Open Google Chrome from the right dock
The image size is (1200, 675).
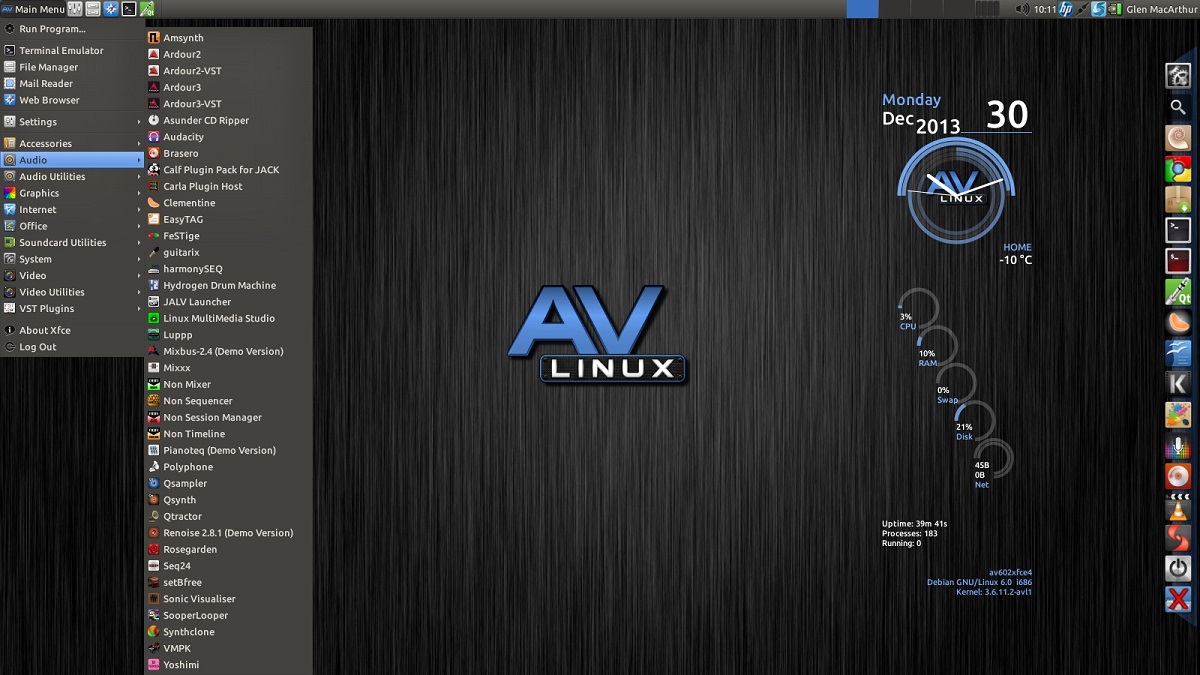click(x=1178, y=165)
